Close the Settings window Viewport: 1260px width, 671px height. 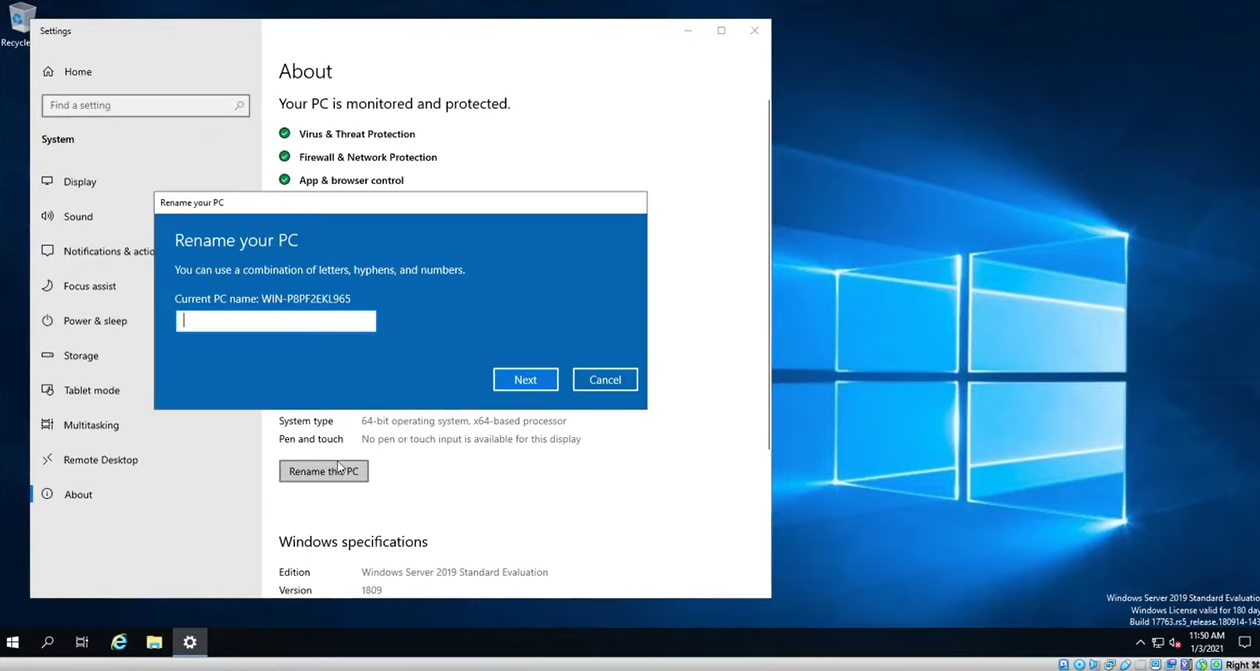[x=755, y=31]
